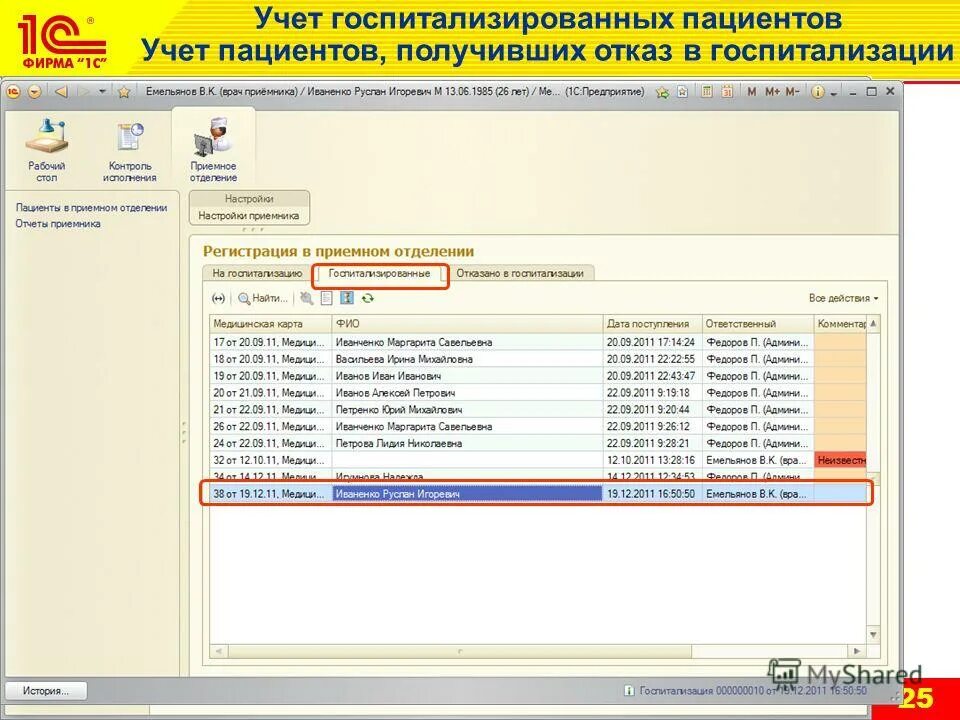
Task: Refresh the list with green arrows icon
Action: pos(367,298)
